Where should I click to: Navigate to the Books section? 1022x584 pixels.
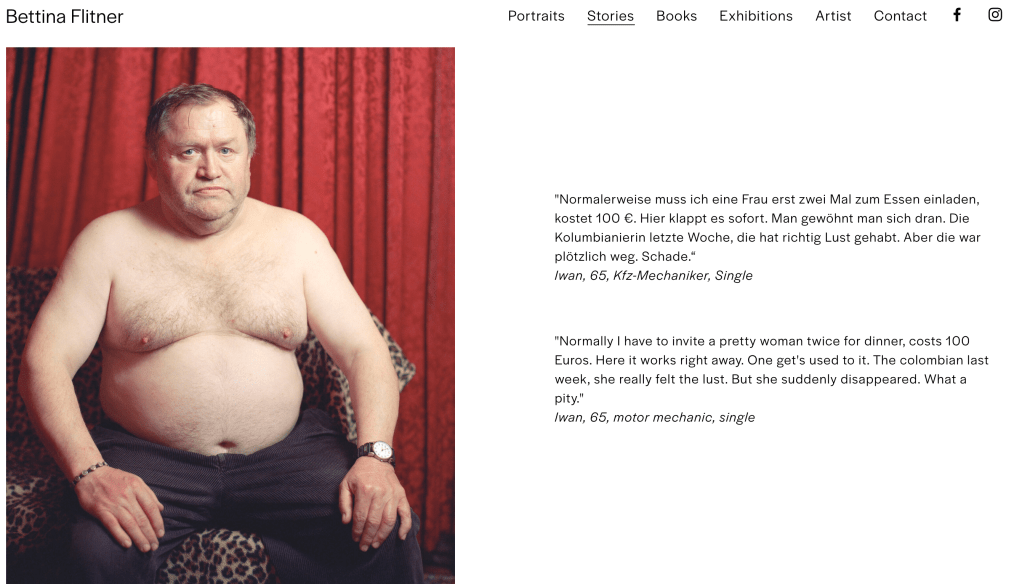tap(676, 16)
